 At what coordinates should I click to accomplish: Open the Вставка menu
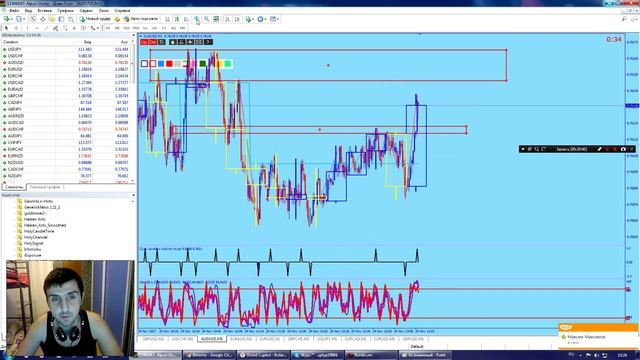click(44, 11)
